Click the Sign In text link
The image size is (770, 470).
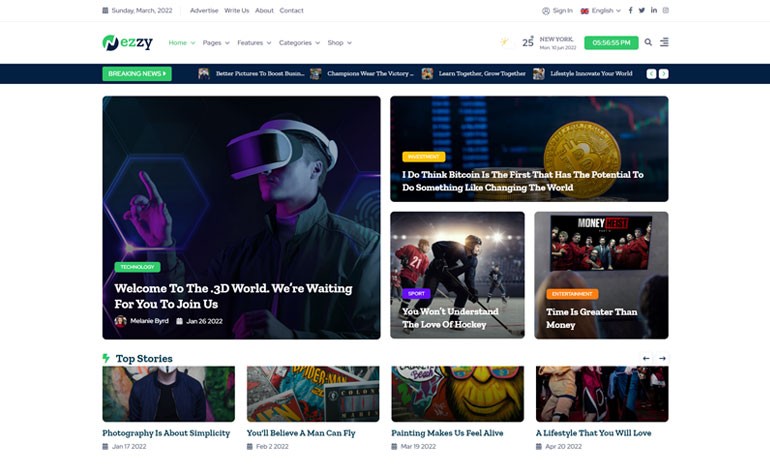pyautogui.click(x=563, y=10)
